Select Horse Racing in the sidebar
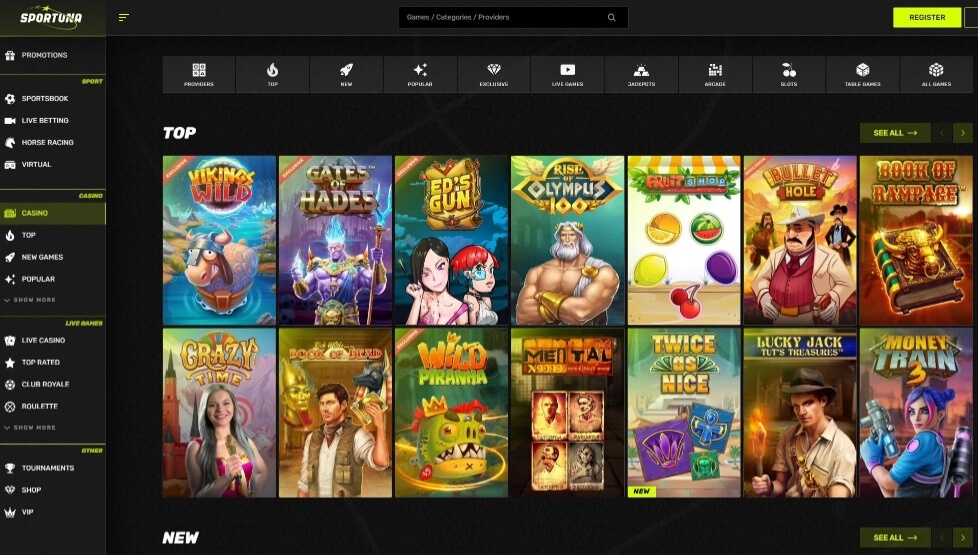 (x=53, y=142)
